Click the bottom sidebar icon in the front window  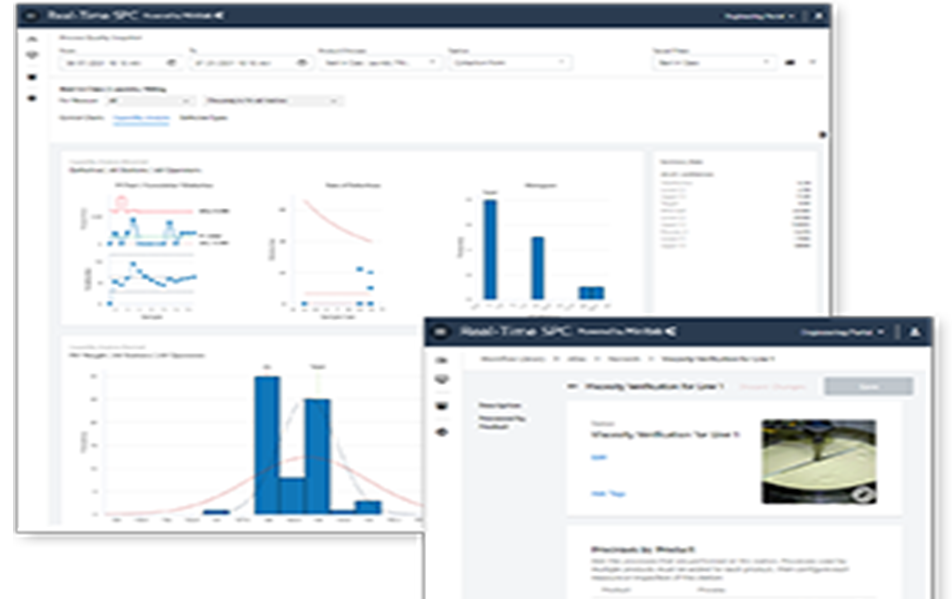tap(442, 432)
